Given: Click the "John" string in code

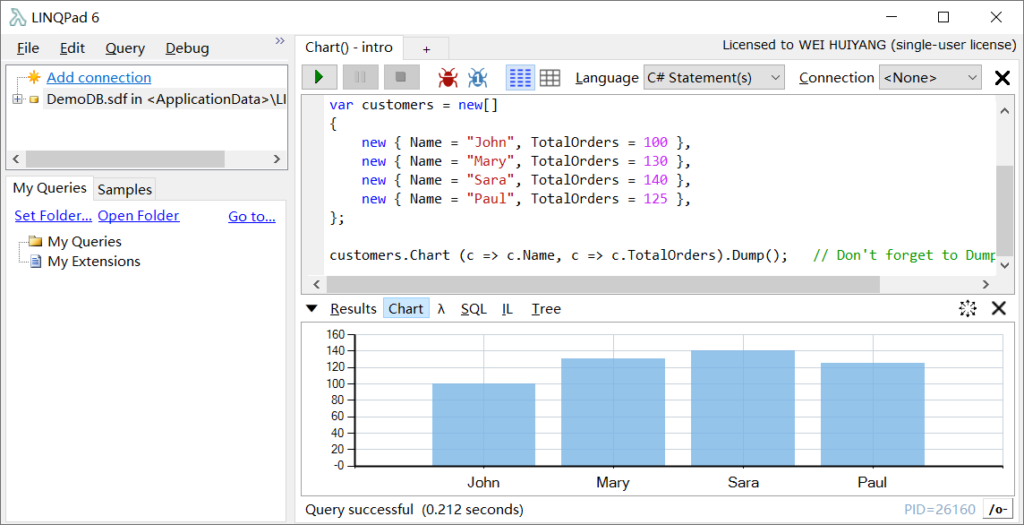Looking at the screenshot, I should point(491,142).
